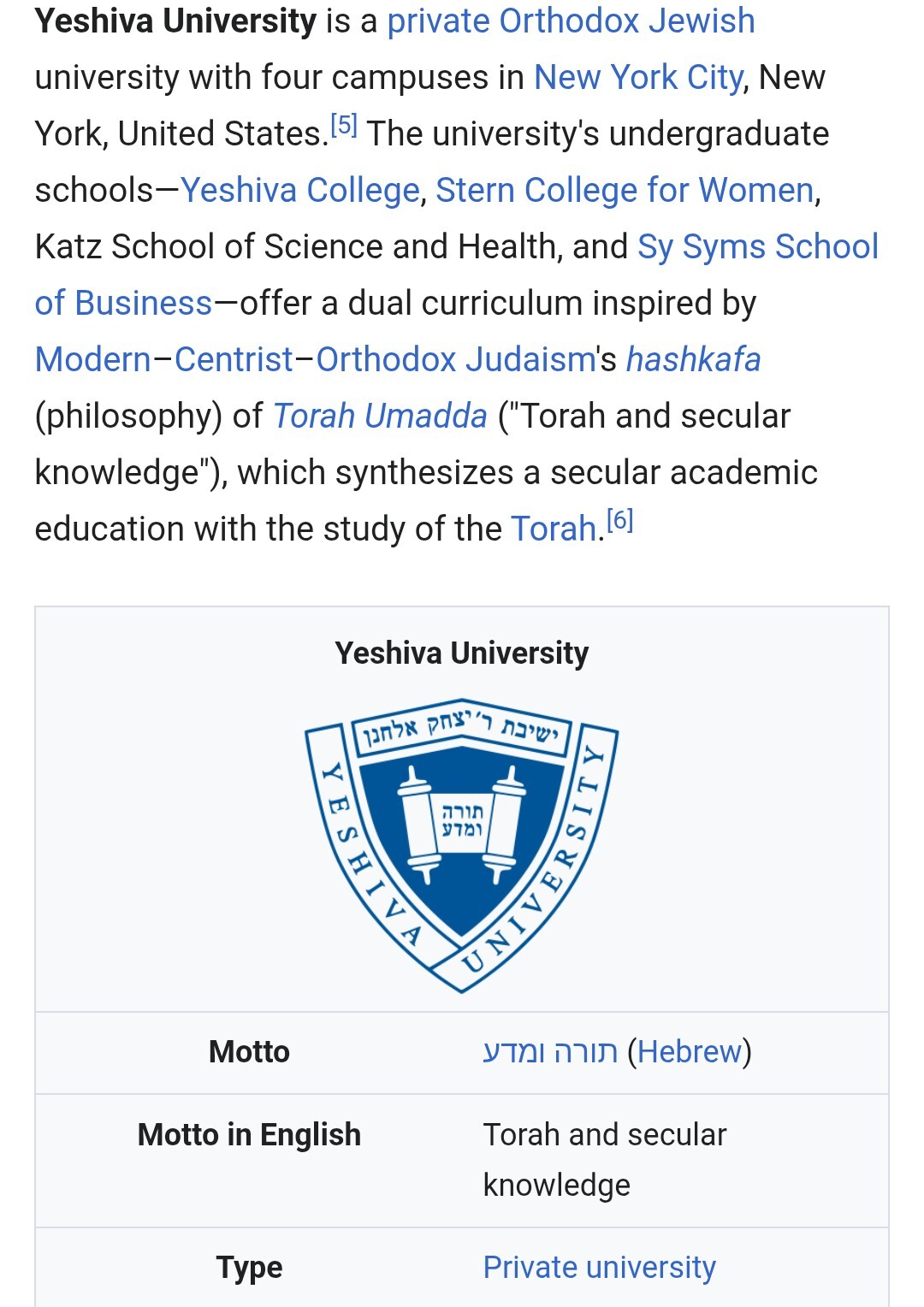
Task: Open the hashkafa link
Action: coord(693,360)
